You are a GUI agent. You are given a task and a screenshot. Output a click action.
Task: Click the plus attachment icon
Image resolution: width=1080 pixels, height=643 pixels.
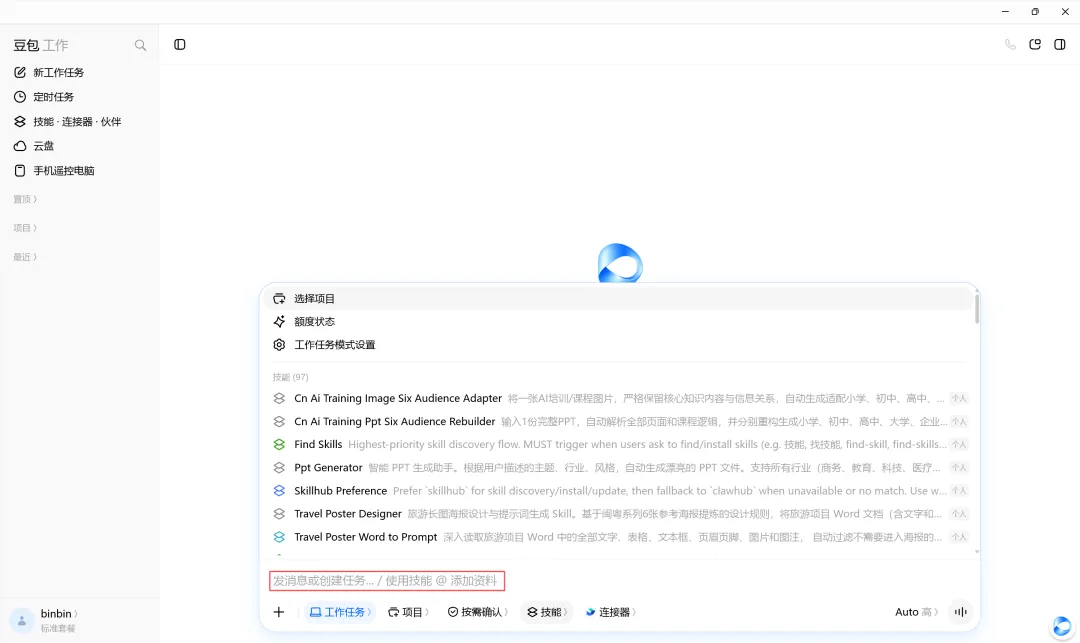[279, 612]
